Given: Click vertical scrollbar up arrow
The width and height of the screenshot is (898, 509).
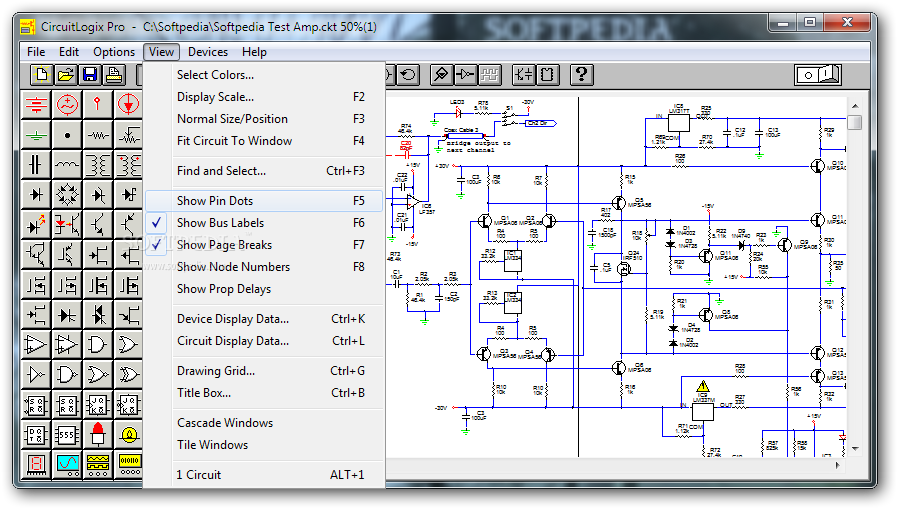Looking at the screenshot, I should point(854,106).
